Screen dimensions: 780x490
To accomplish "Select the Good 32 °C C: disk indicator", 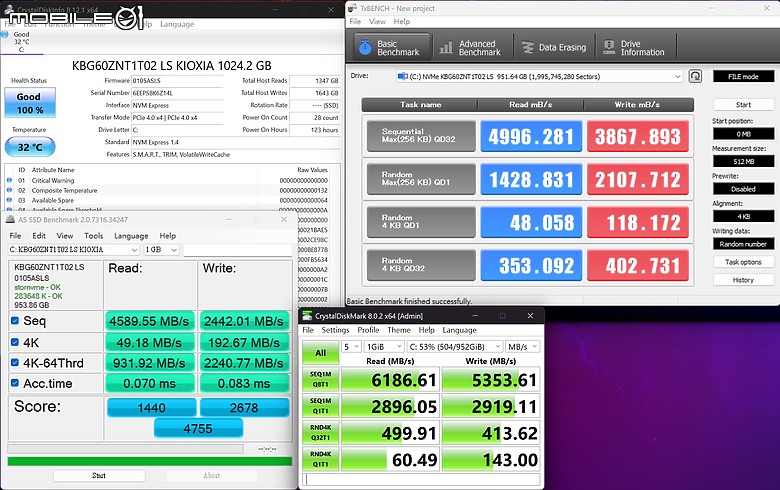I will (x=21, y=42).
